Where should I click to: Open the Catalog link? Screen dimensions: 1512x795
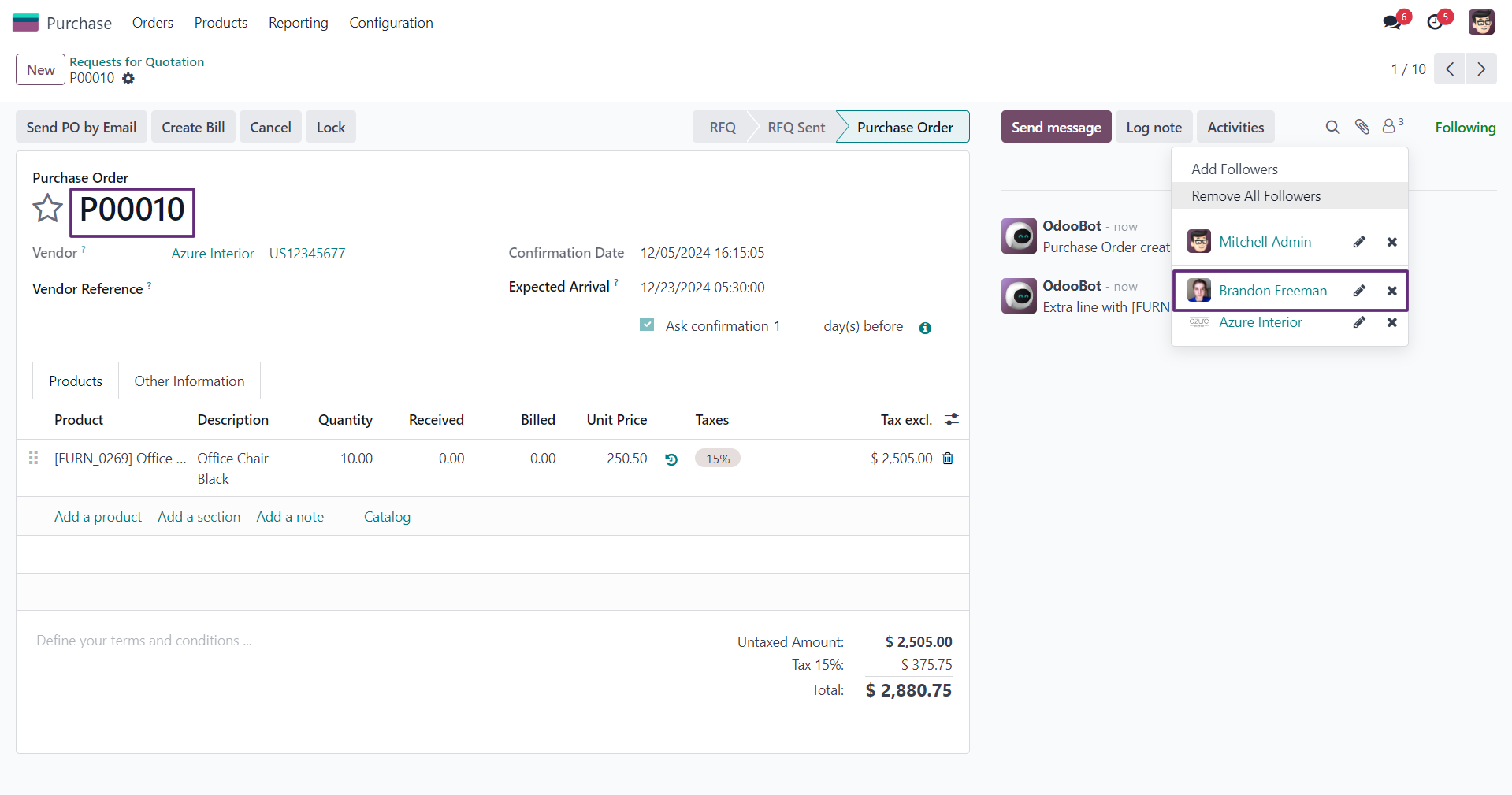point(387,516)
